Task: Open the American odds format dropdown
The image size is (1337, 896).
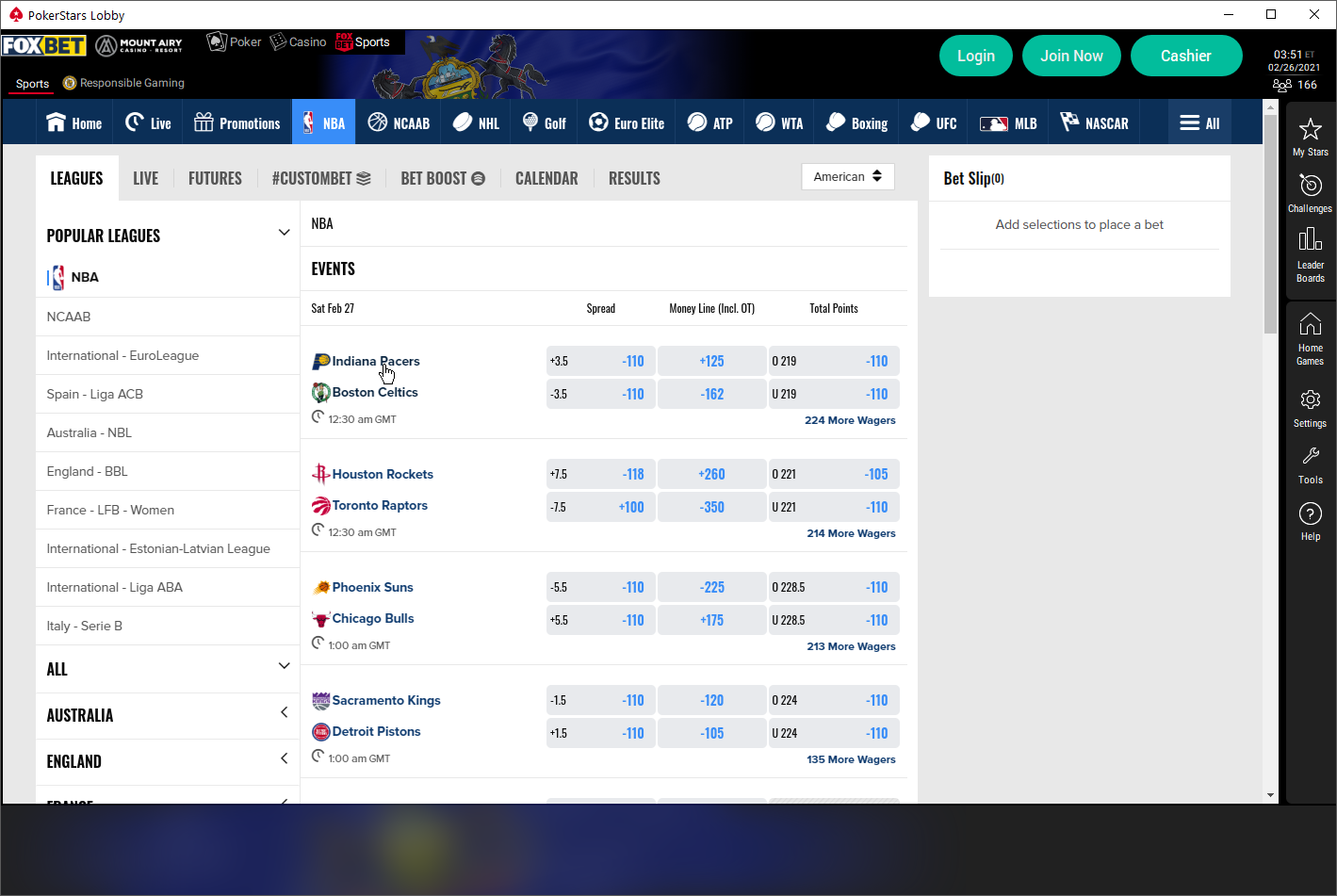Action: [x=847, y=176]
